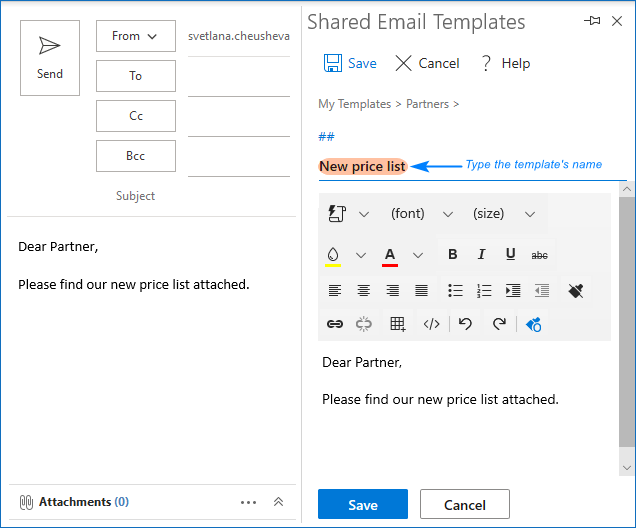
Task: Toggle italic formatting
Action: pos(481,255)
